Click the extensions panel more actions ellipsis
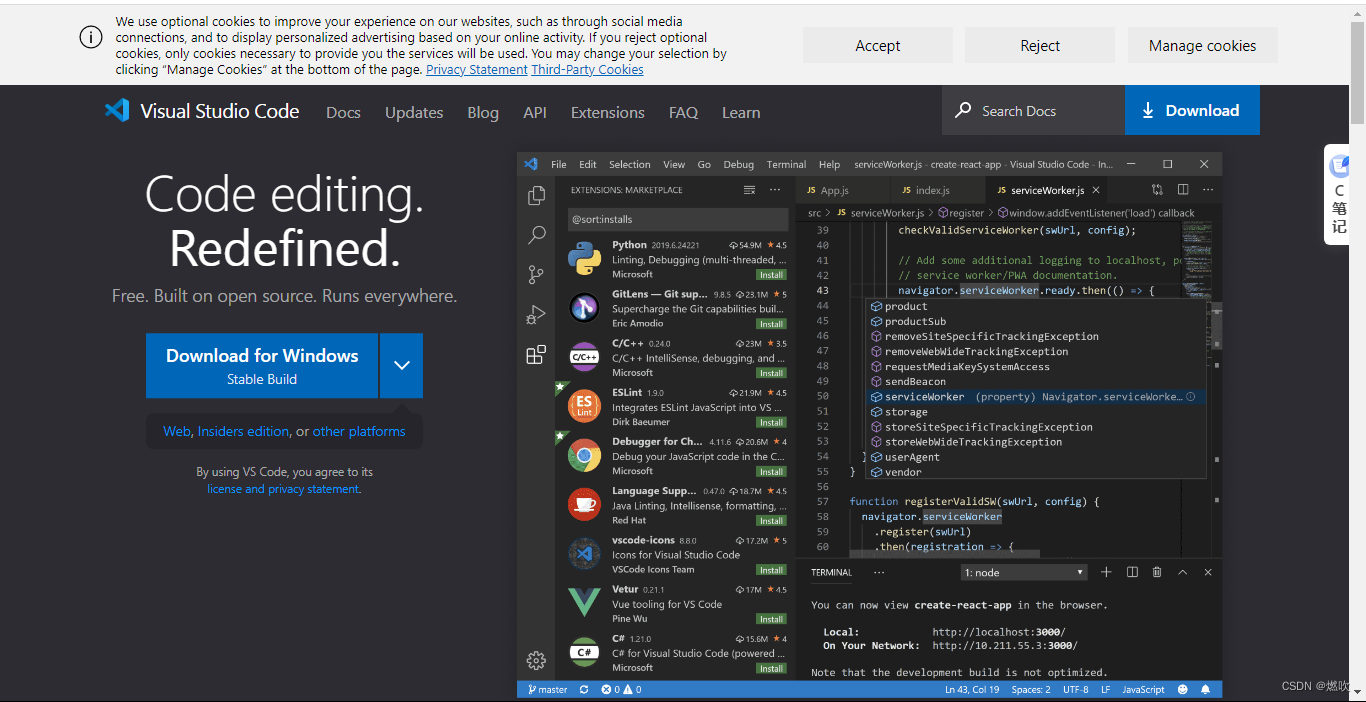Viewport: 1366px width, 702px height. point(775,190)
